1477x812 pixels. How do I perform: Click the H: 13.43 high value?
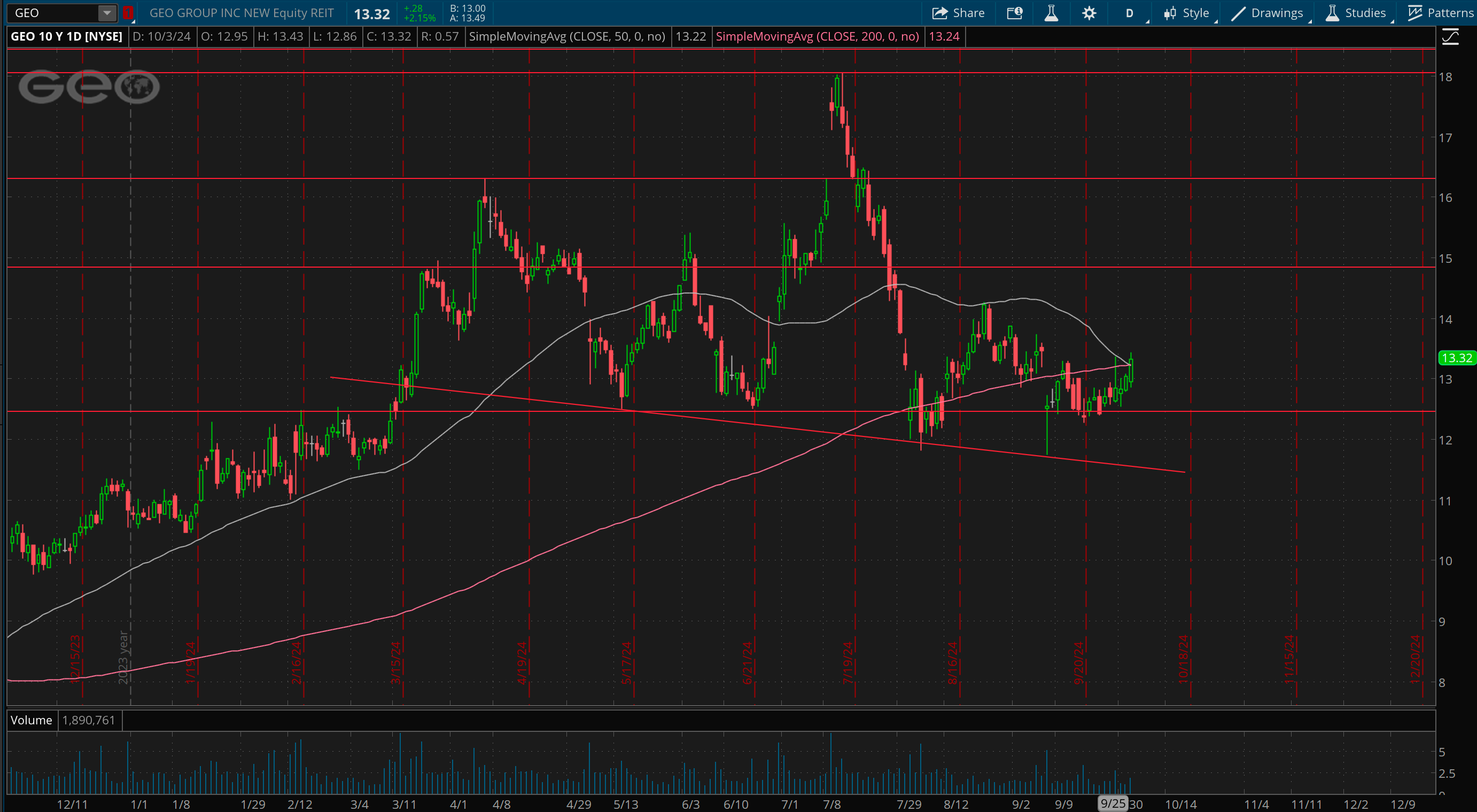click(281, 37)
